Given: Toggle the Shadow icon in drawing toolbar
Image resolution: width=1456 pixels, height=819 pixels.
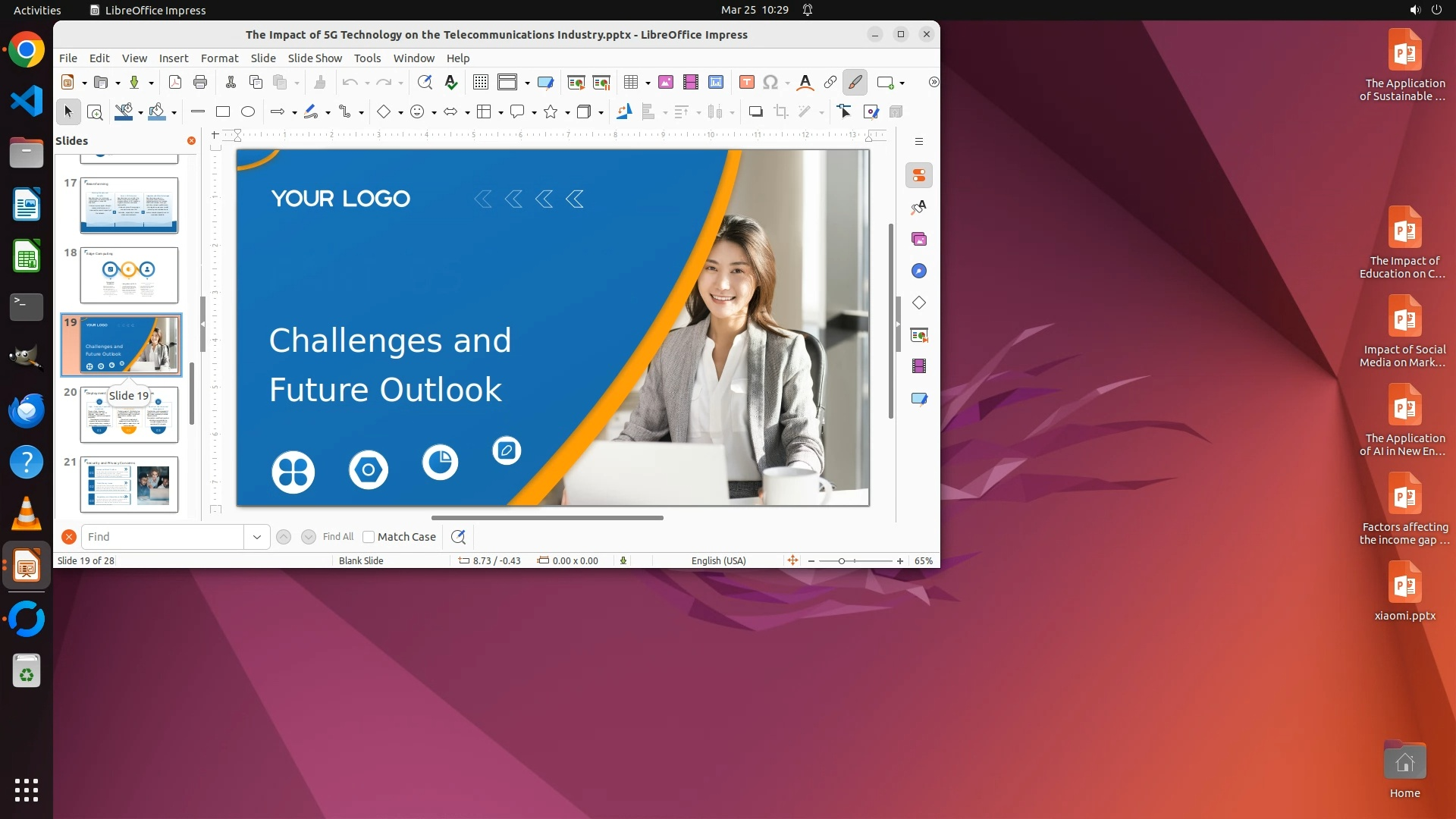Looking at the screenshot, I should [755, 112].
